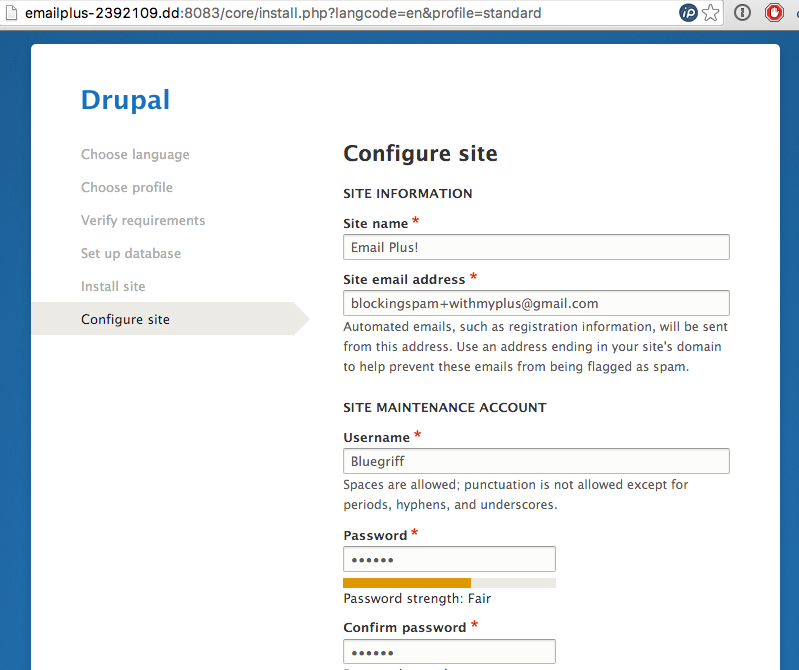Click the red stop-hand adblock icon
Screen dimensions: 799x670
click(774, 13)
